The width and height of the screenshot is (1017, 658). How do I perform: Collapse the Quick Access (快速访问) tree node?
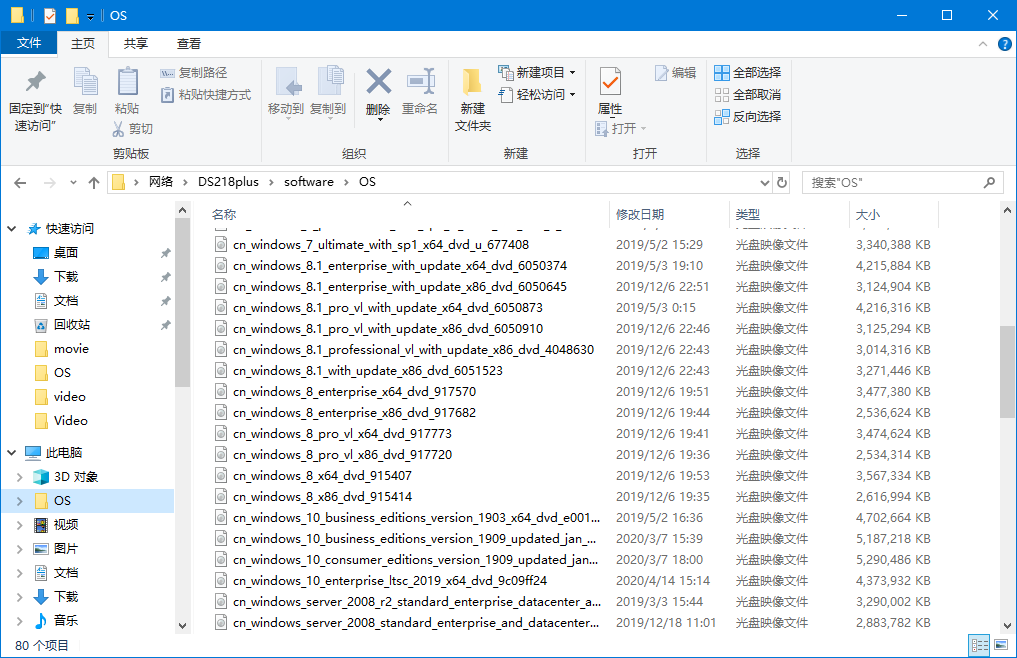(12, 228)
